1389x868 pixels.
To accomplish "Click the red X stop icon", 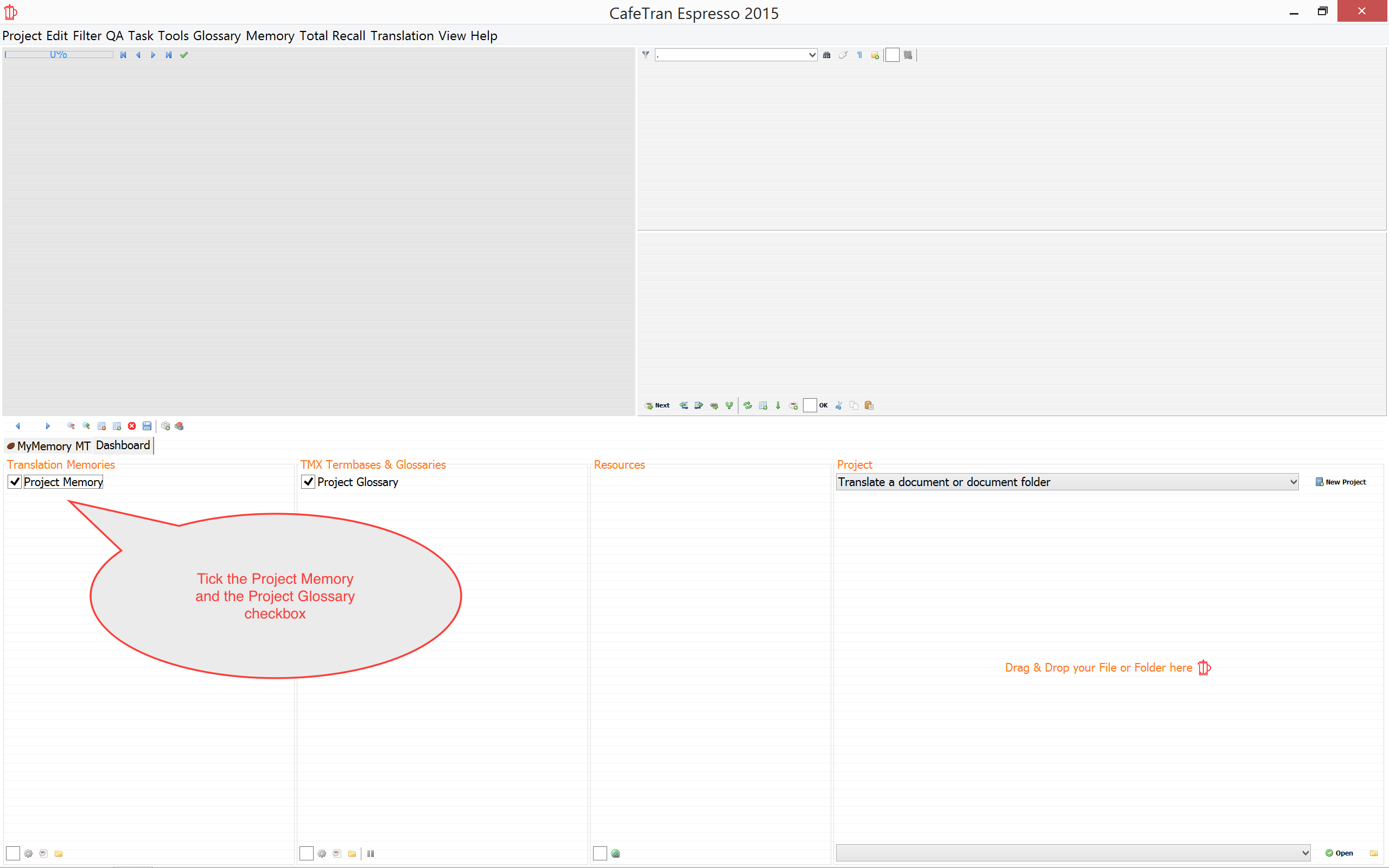I will [132, 426].
